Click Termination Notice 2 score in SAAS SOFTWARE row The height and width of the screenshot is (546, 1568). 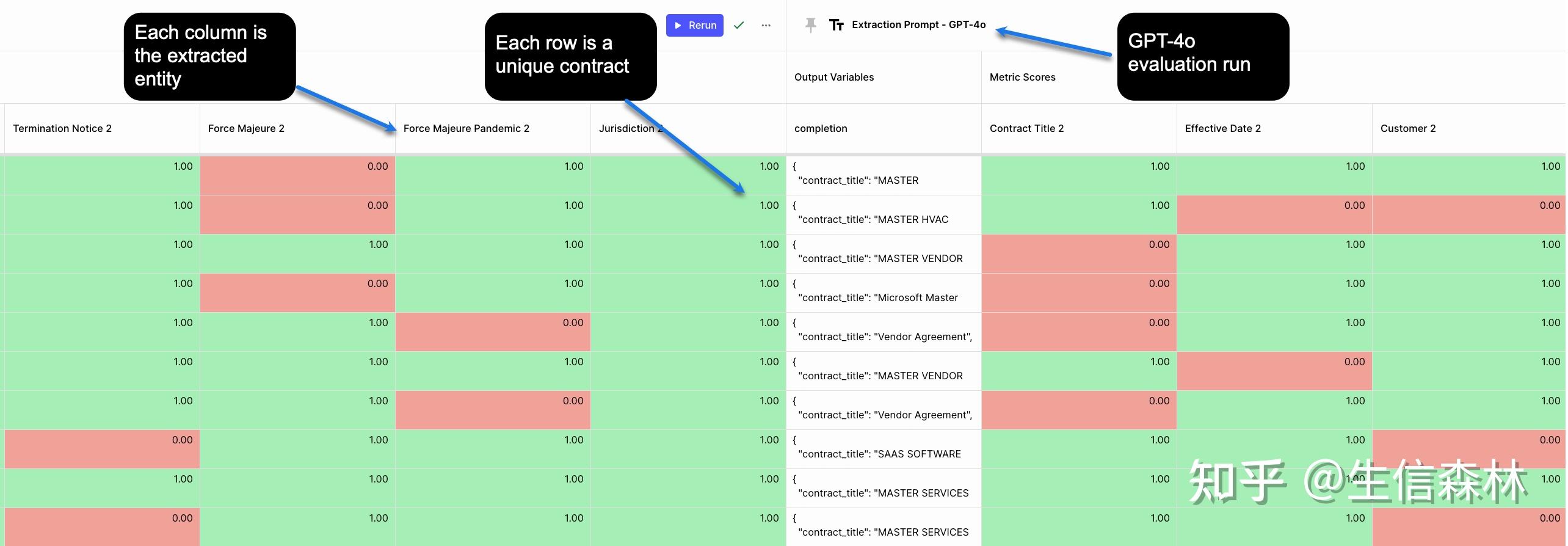click(x=102, y=449)
